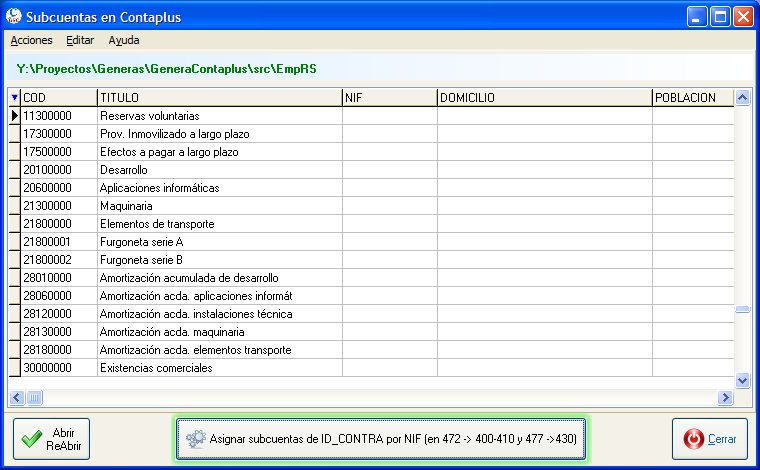Screen dimensions: 760x470
Task: Click the application icon in title bar
Action: point(14,16)
